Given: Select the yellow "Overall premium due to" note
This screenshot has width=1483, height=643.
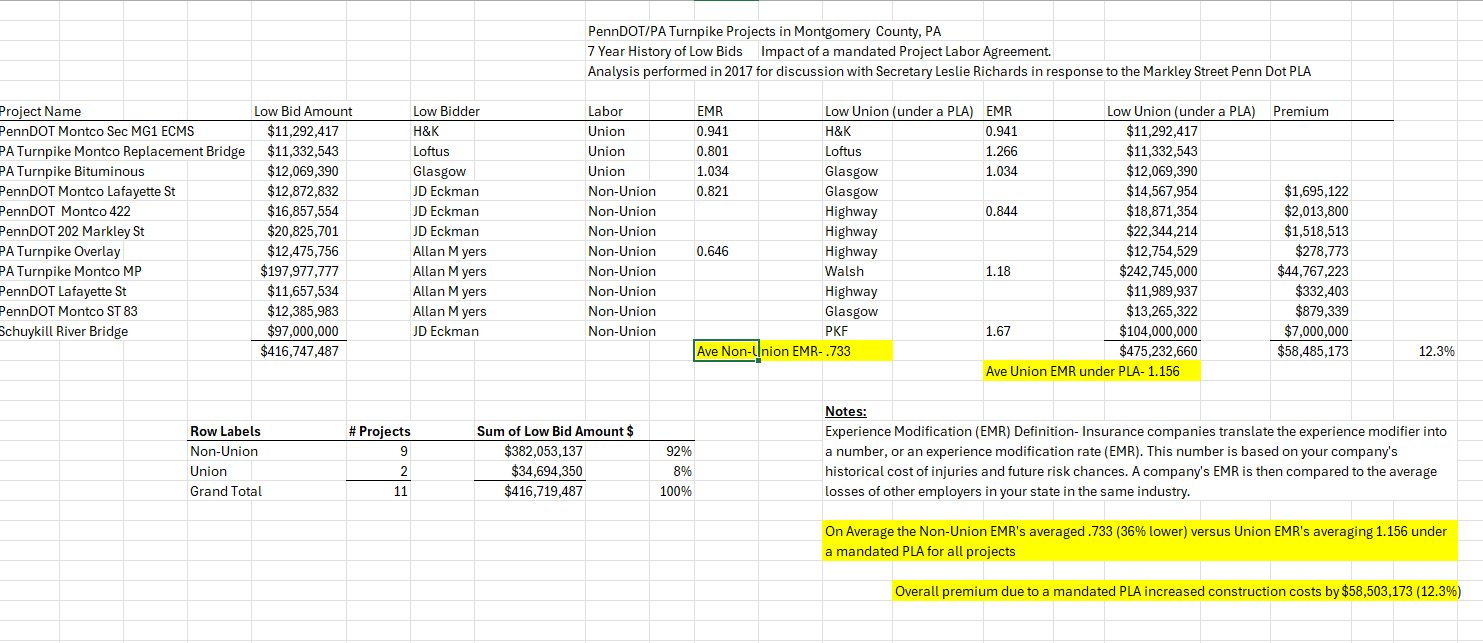Looking at the screenshot, I should pos(1177,591).
